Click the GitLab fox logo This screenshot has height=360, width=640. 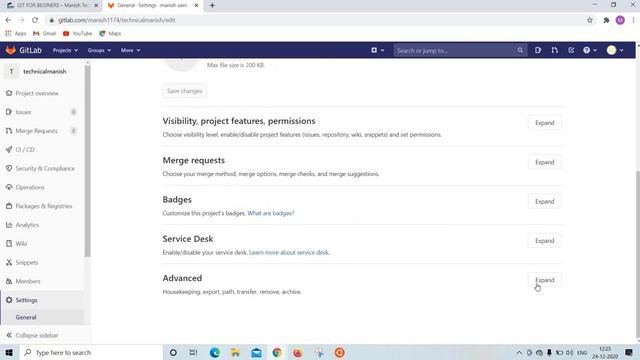pyautogui.click(x=11, y=50)
